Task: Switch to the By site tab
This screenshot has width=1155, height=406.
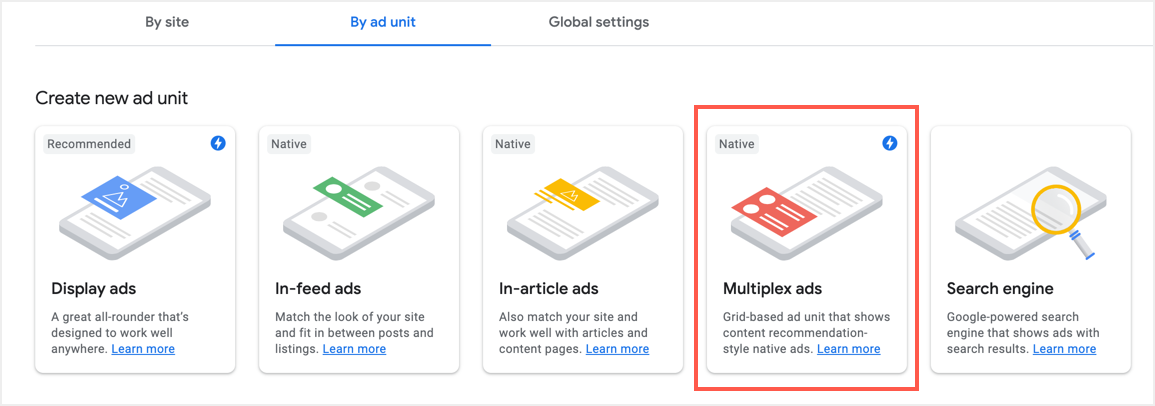Action: [167, 22]
